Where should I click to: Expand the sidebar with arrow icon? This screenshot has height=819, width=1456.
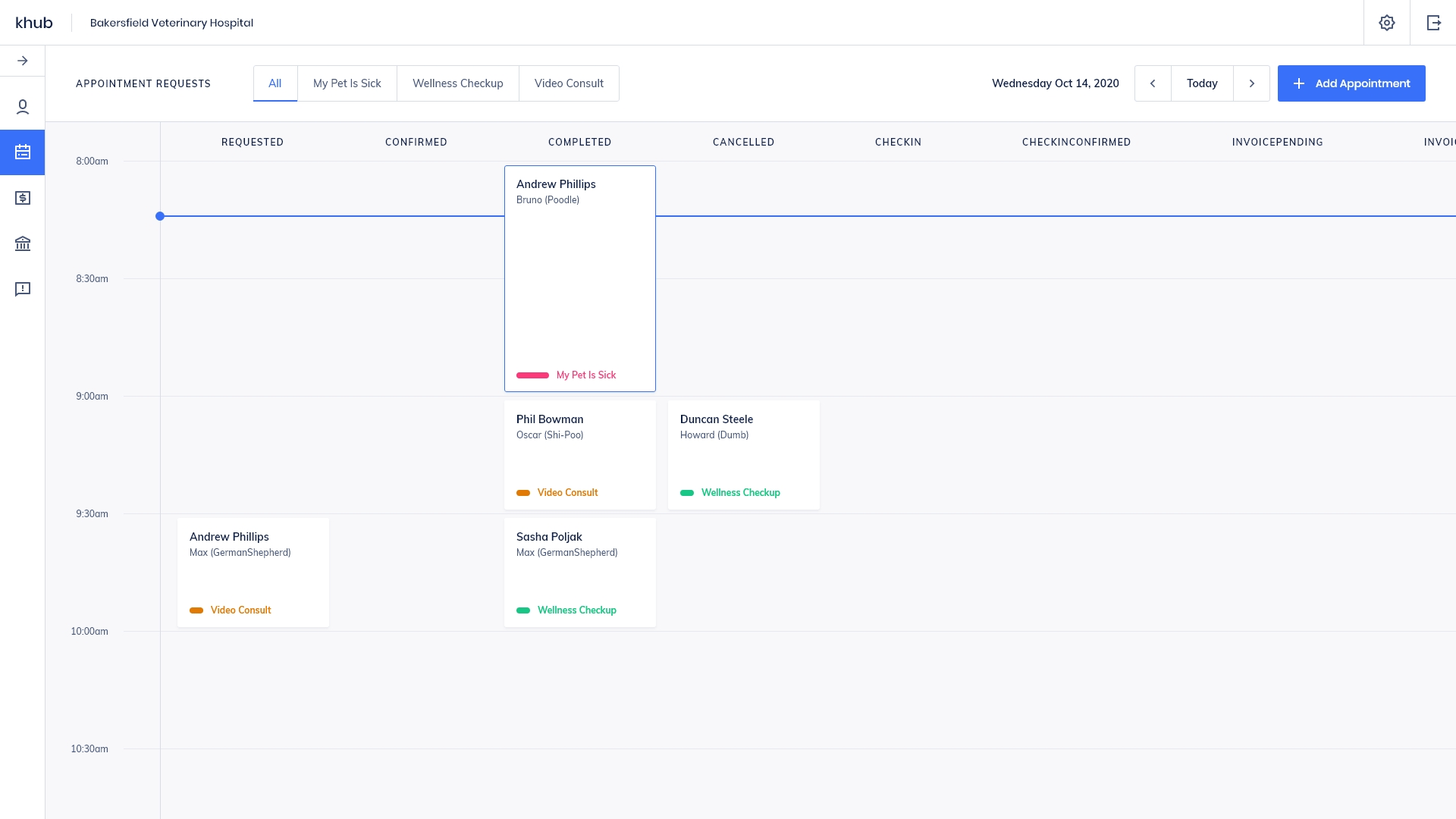[x=23, y=61]
